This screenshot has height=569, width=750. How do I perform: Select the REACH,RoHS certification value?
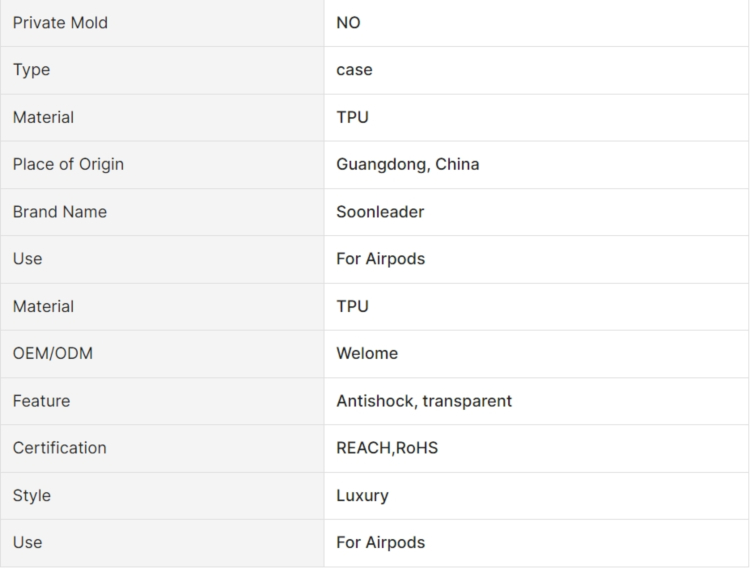(x=387, y=448)
